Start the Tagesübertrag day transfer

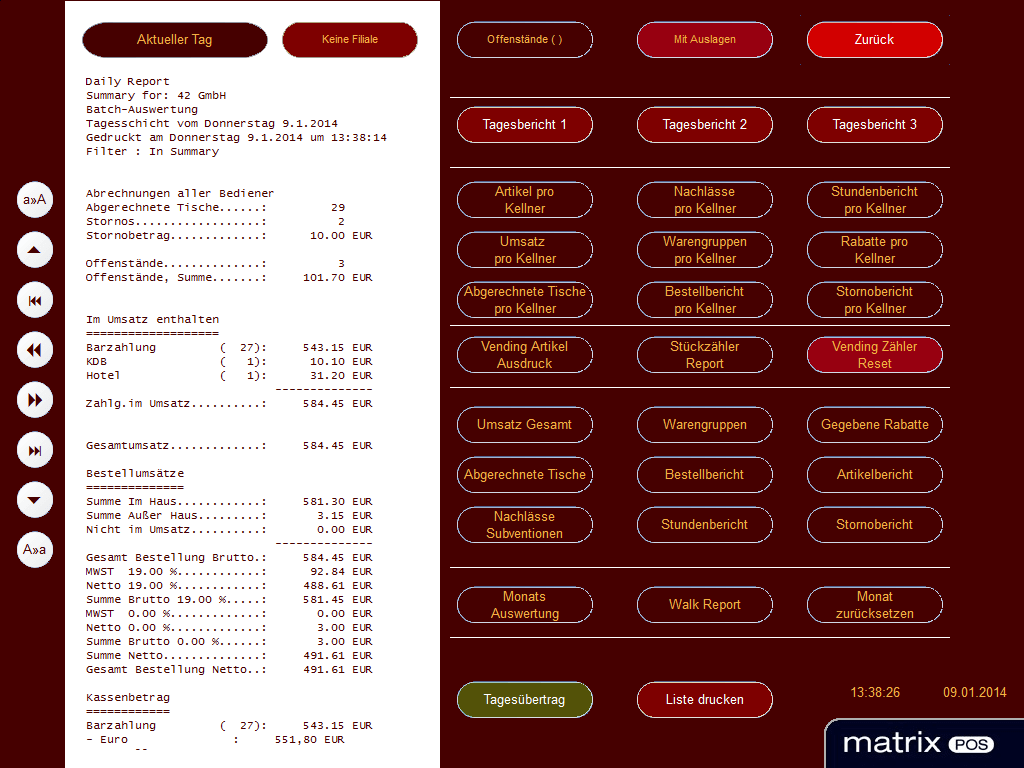tap(525, 700)
